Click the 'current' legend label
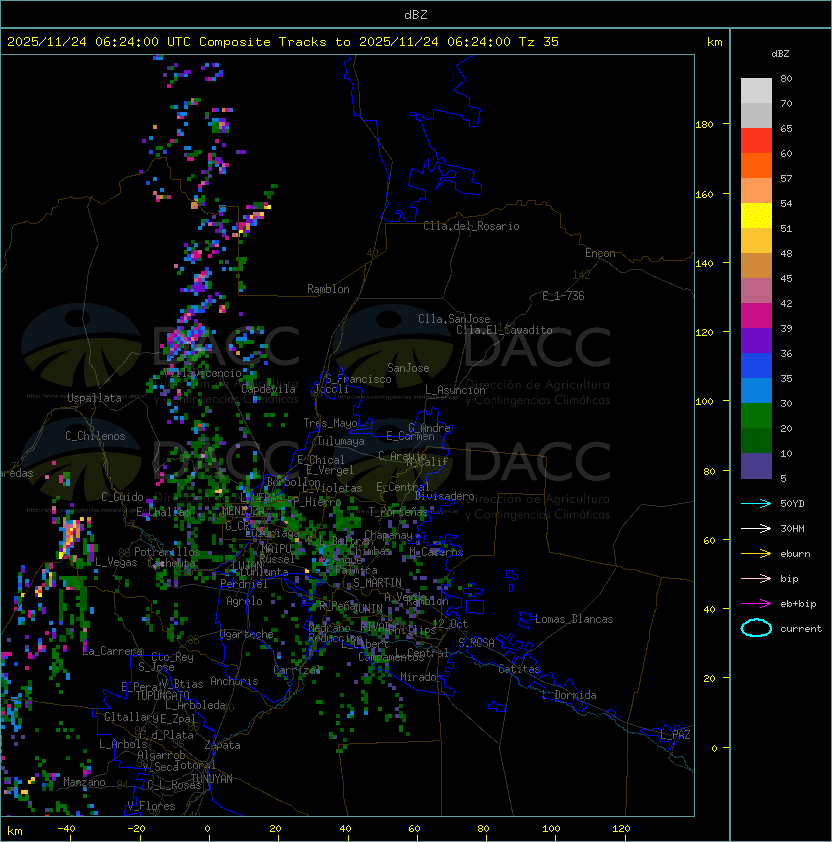Viewport: 832px width, 842px height. click(x=801, y=628)
